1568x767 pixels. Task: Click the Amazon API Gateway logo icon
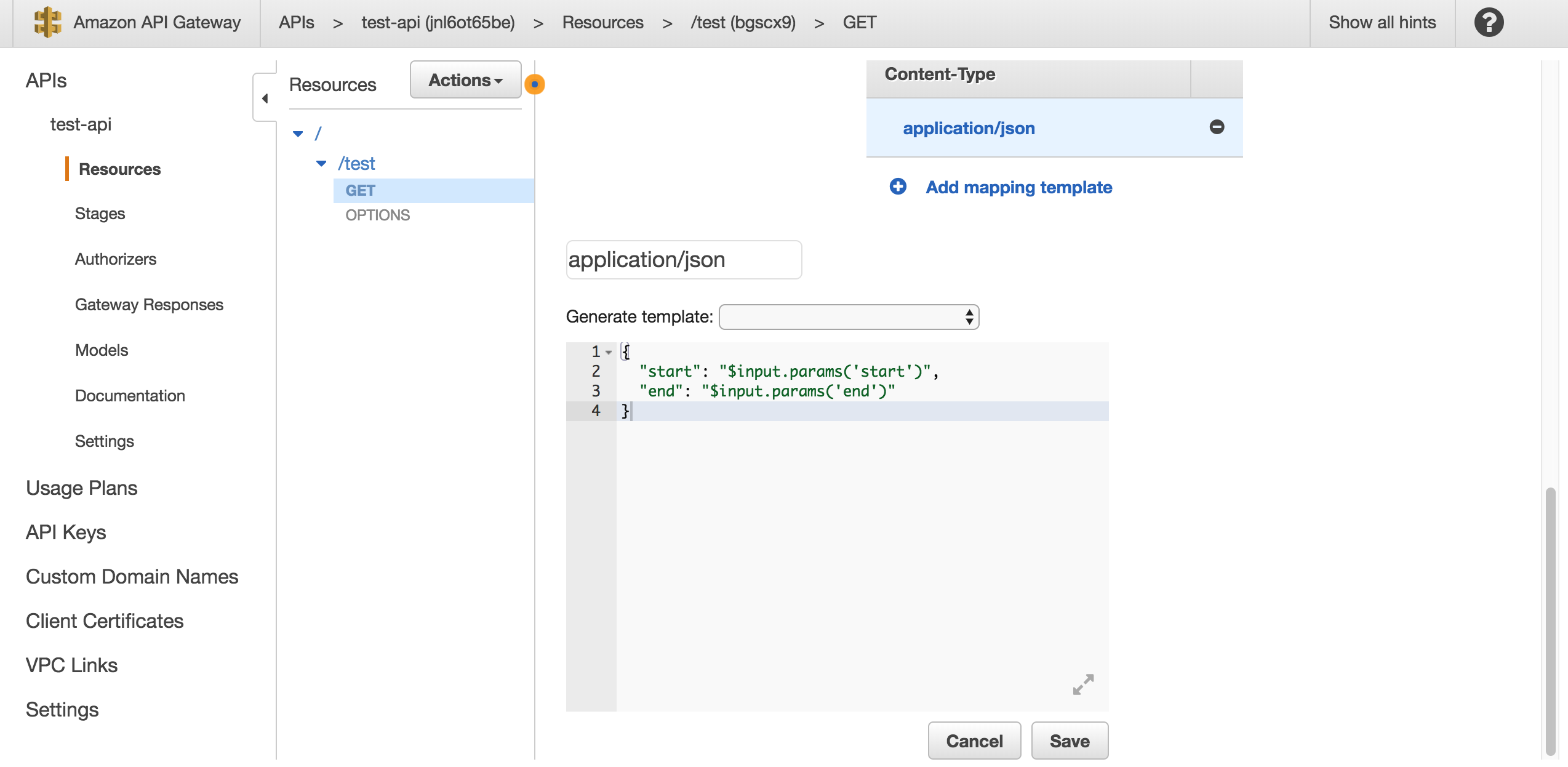pyautogui.click(x=47, y=23)
